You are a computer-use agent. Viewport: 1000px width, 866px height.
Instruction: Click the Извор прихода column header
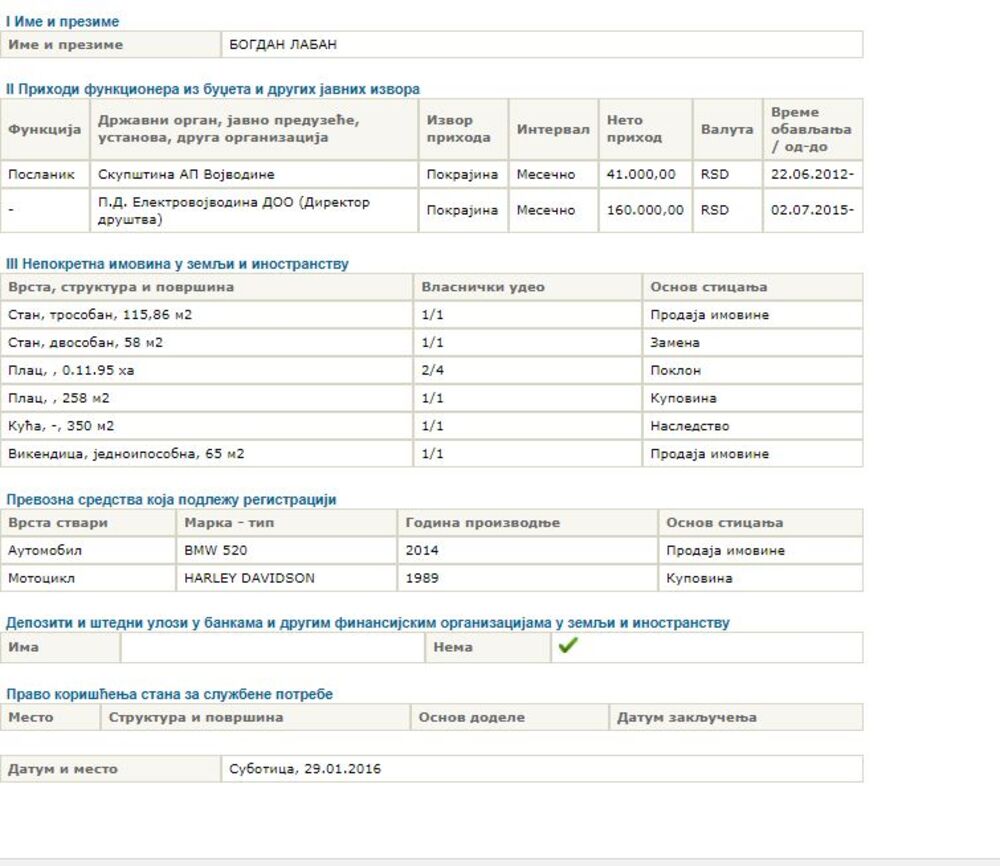click(x=459, y=129)
